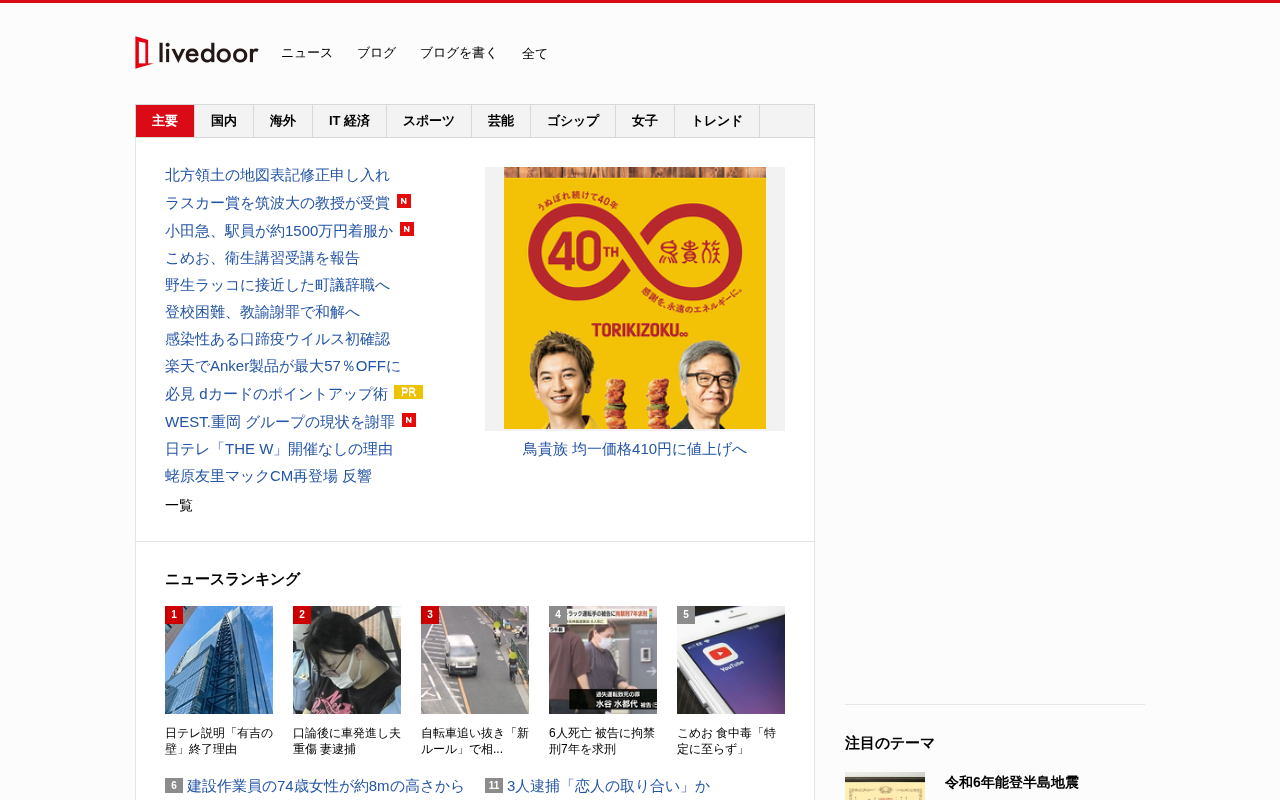The height and width of the screenshot is (800, 1280).
Task: Open the ゴシップ tab
Action: coord(573,121)
